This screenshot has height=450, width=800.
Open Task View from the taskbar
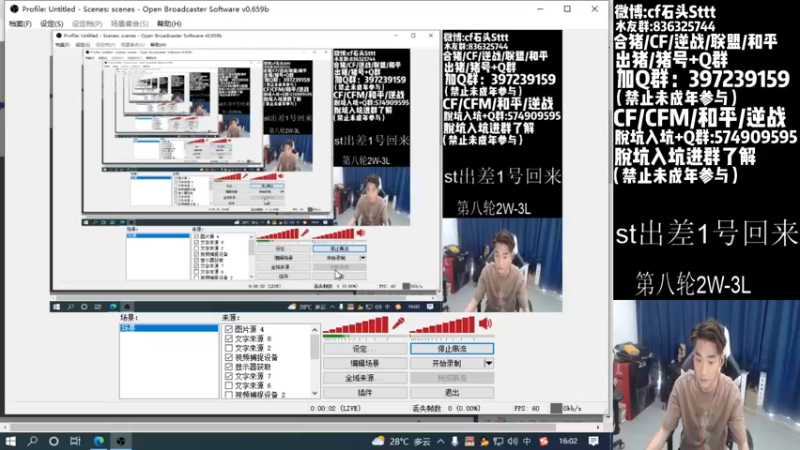tap(76, 441)
